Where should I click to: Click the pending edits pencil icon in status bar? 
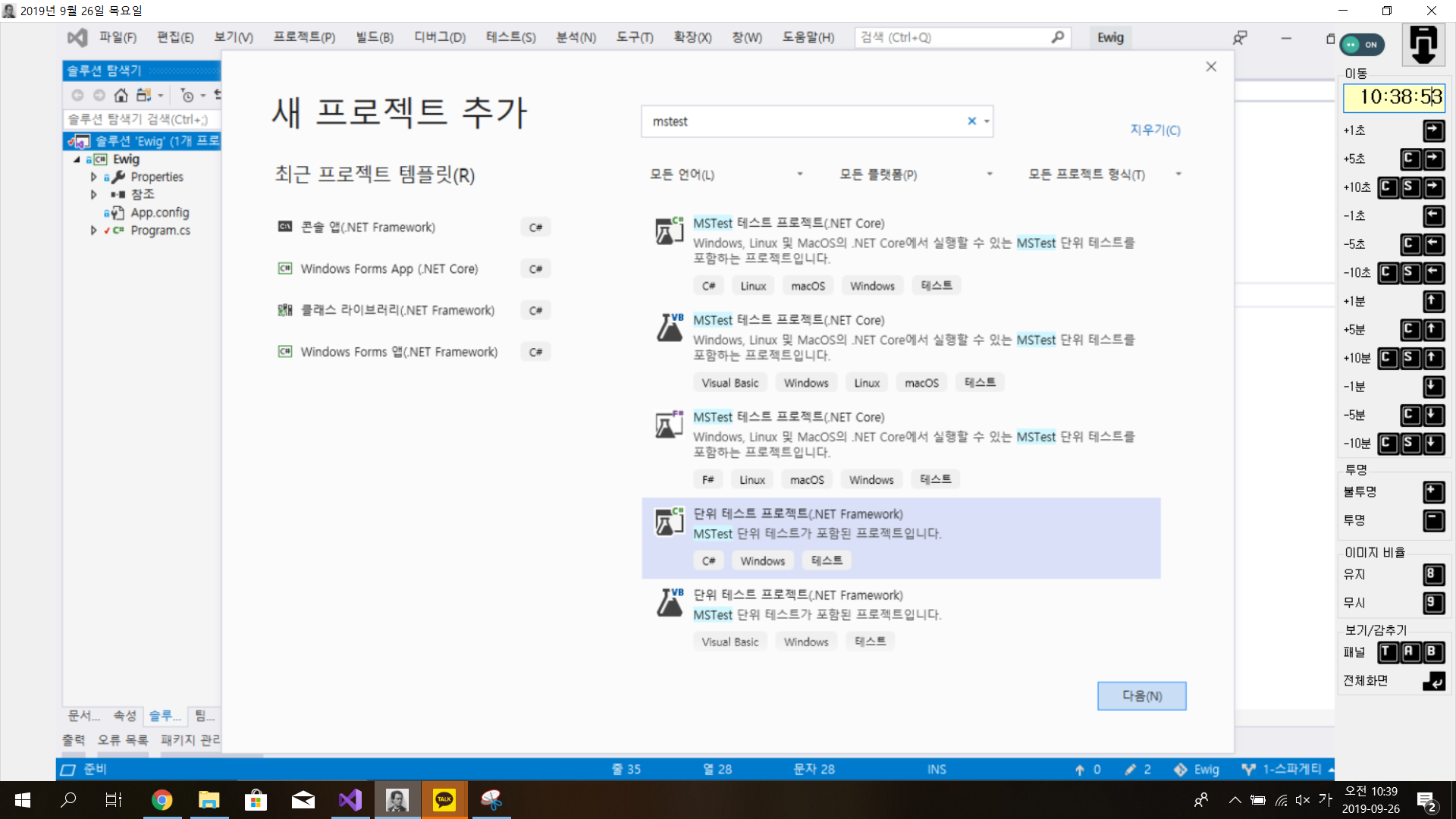pyautogui.click(x=1131, y=769)
